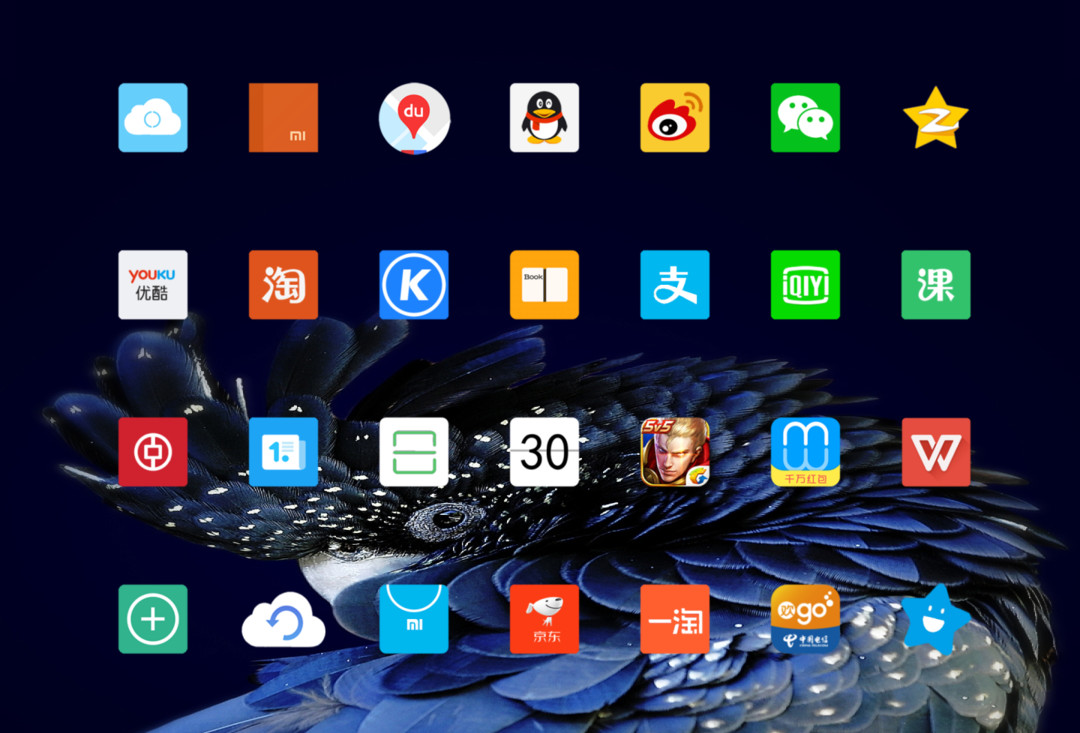Open Sina Weibo app icon
The image size is (1080, 733).
pos(675,118)
